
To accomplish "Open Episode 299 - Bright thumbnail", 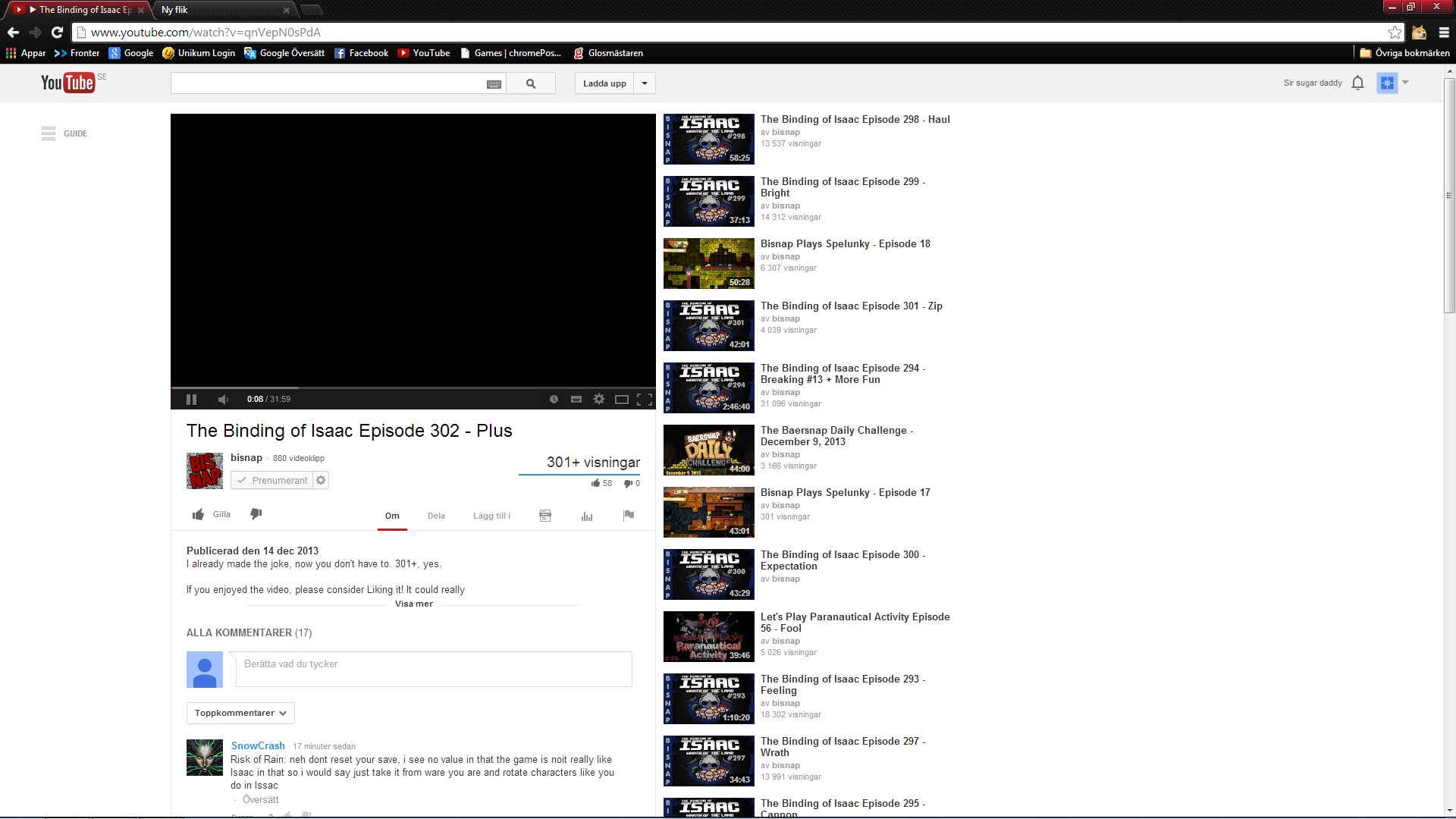I will point(709,201).
